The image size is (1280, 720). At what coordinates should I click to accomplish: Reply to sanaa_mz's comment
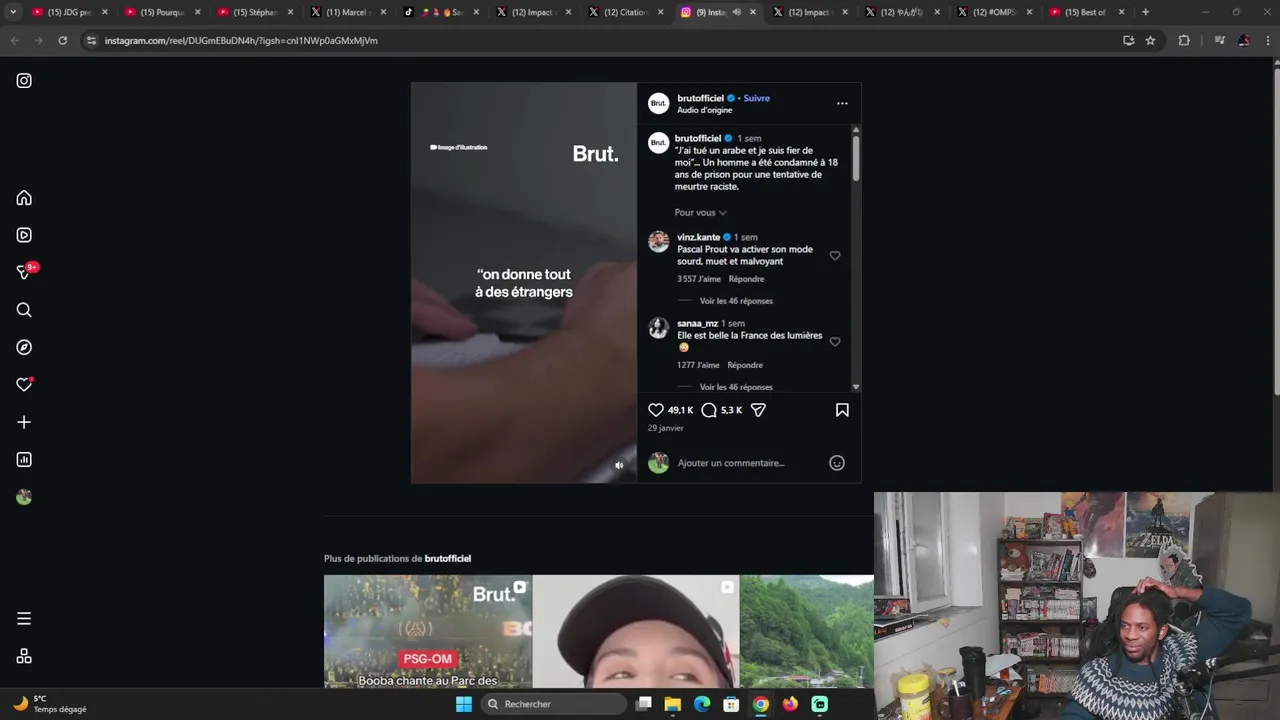coord(745,365)
